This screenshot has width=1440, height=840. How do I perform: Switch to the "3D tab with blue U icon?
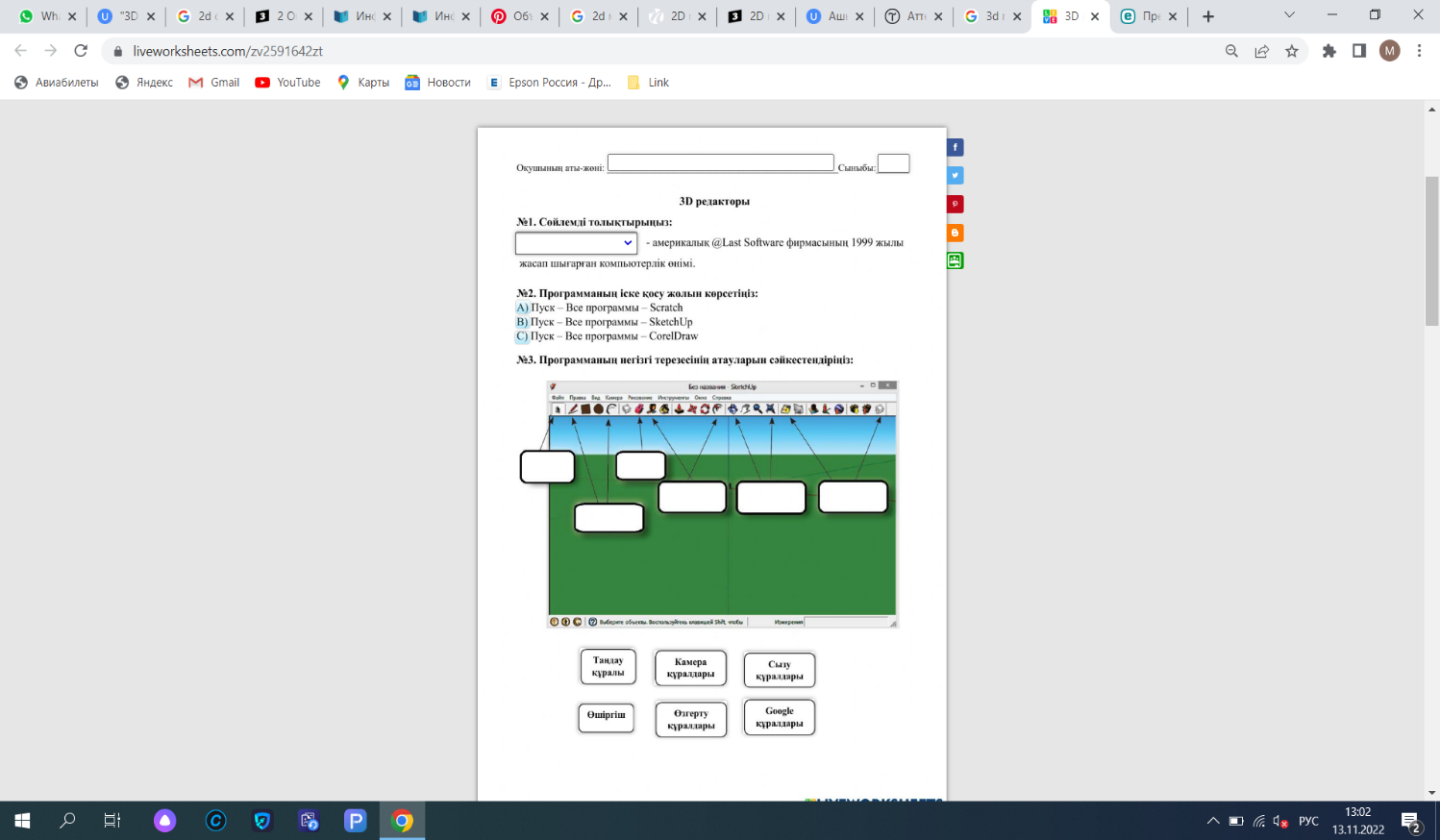[x=128, y=16]
